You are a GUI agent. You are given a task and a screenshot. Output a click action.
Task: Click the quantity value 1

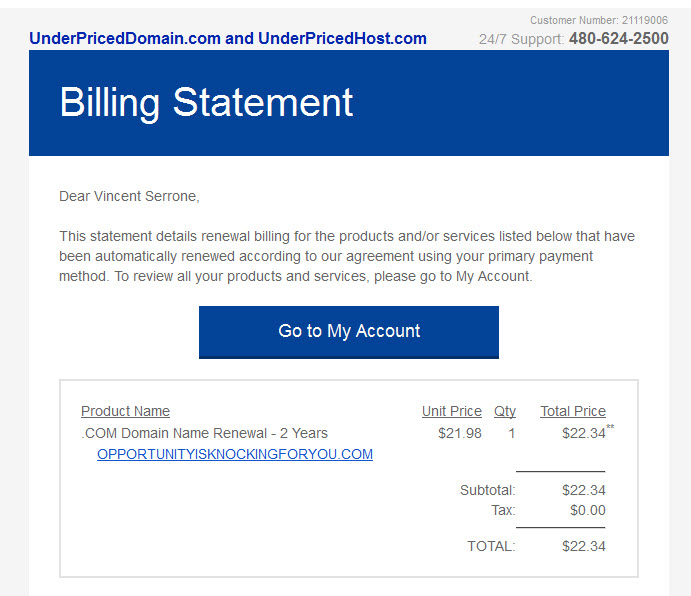coord(512,433)
